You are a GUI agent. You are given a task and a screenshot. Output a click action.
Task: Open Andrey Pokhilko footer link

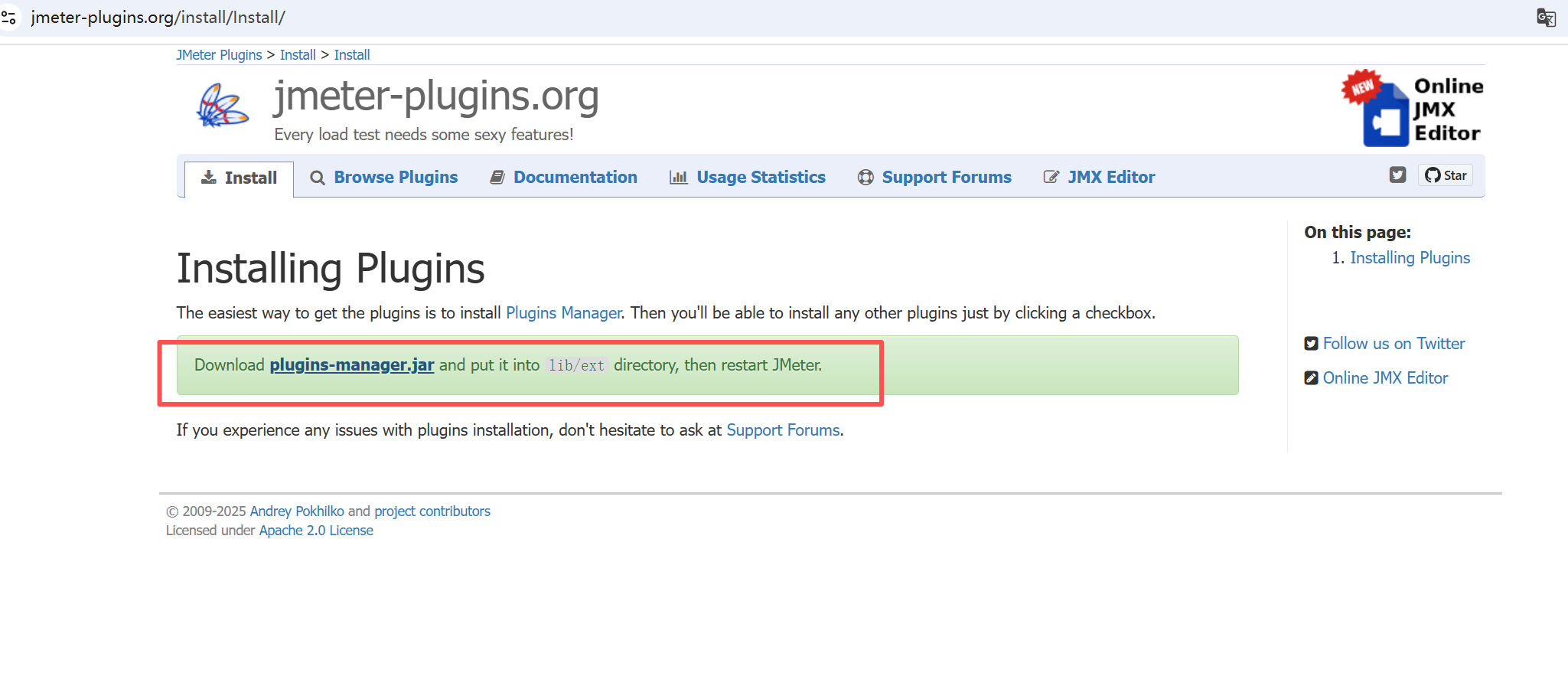[x=297, y=511]
